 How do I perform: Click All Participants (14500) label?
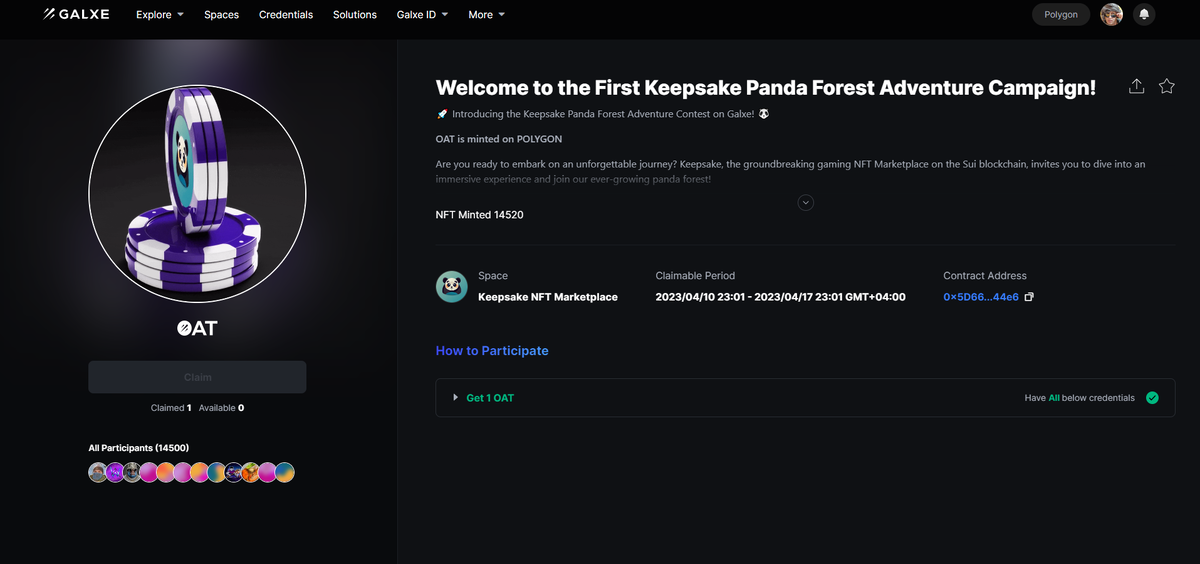pos(139,448)
